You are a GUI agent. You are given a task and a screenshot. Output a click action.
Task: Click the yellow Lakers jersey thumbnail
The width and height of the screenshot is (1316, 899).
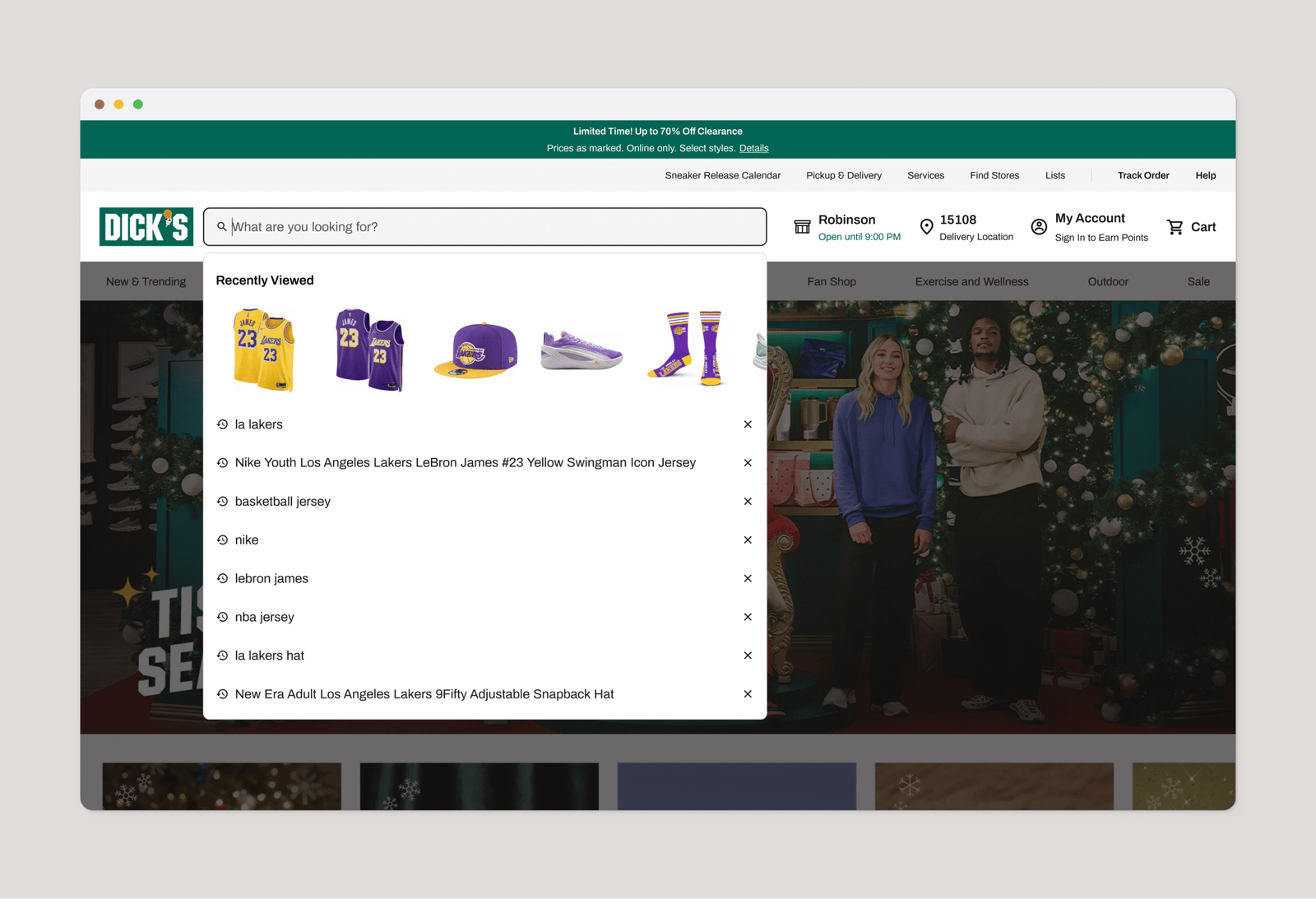coord(263,350)
